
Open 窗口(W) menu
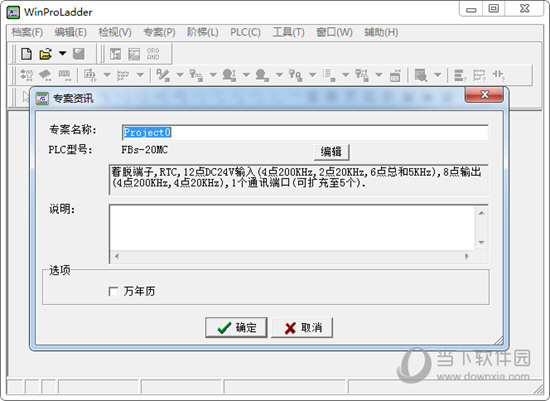click(x=334, y=32)
